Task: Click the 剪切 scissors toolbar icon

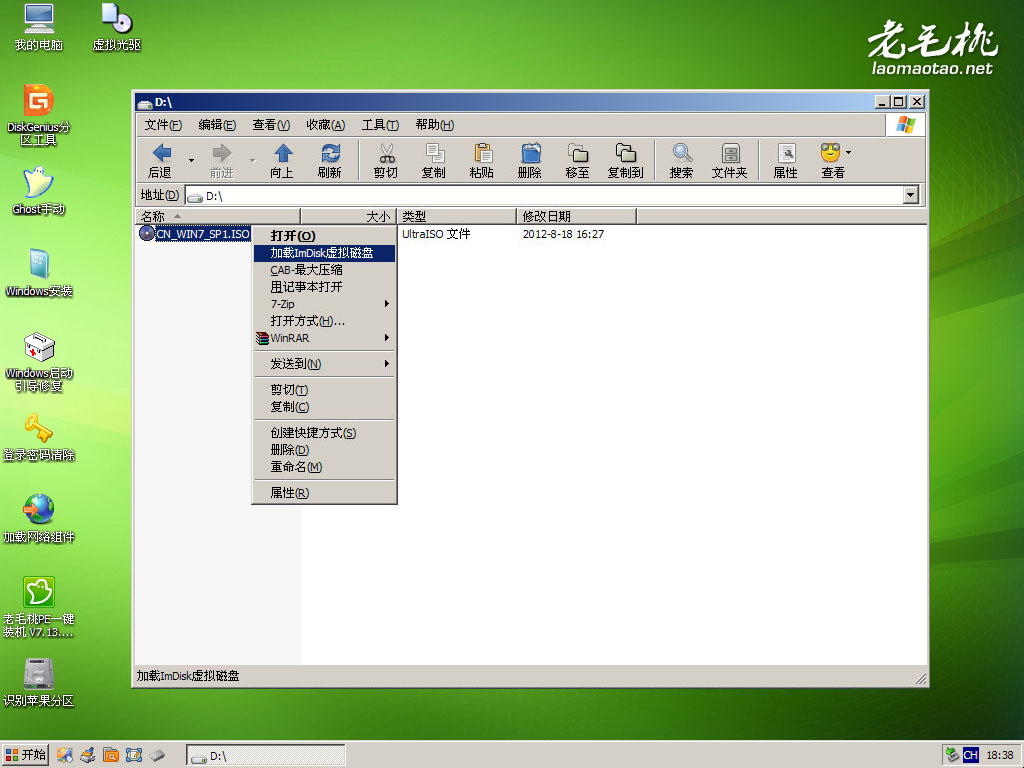Action: pyautogui.click(x=386, y=161)
